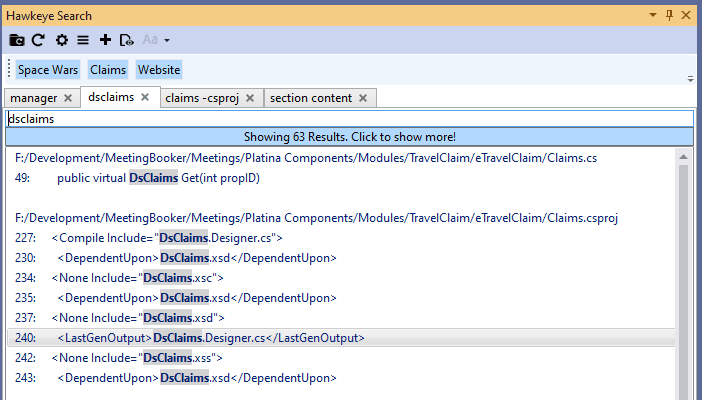Image resolution: width=702 pixels, height=400 pixels.
Task: Click the list lines icon
Action: (82, 40)
